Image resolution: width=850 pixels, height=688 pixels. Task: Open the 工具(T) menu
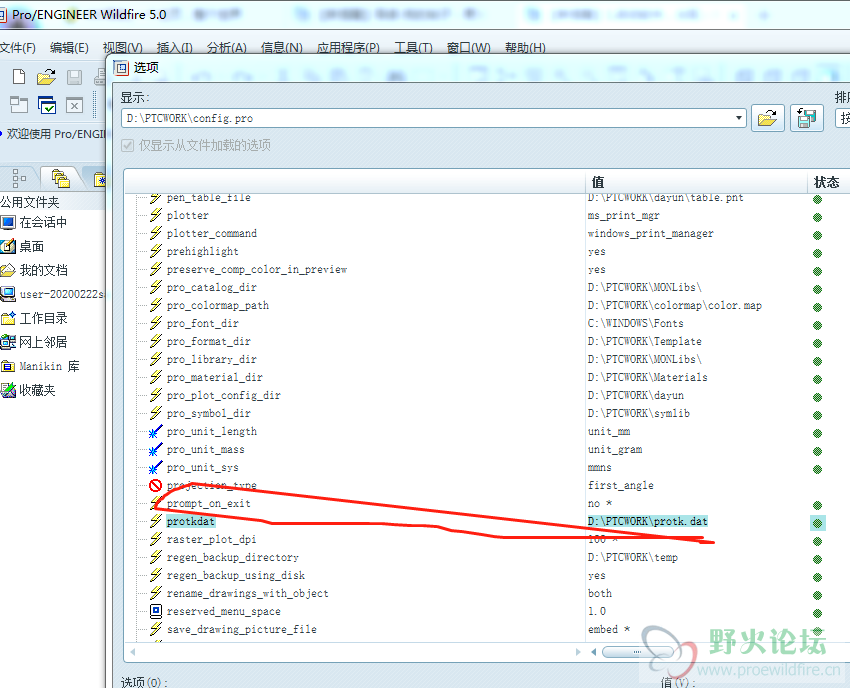413,48
